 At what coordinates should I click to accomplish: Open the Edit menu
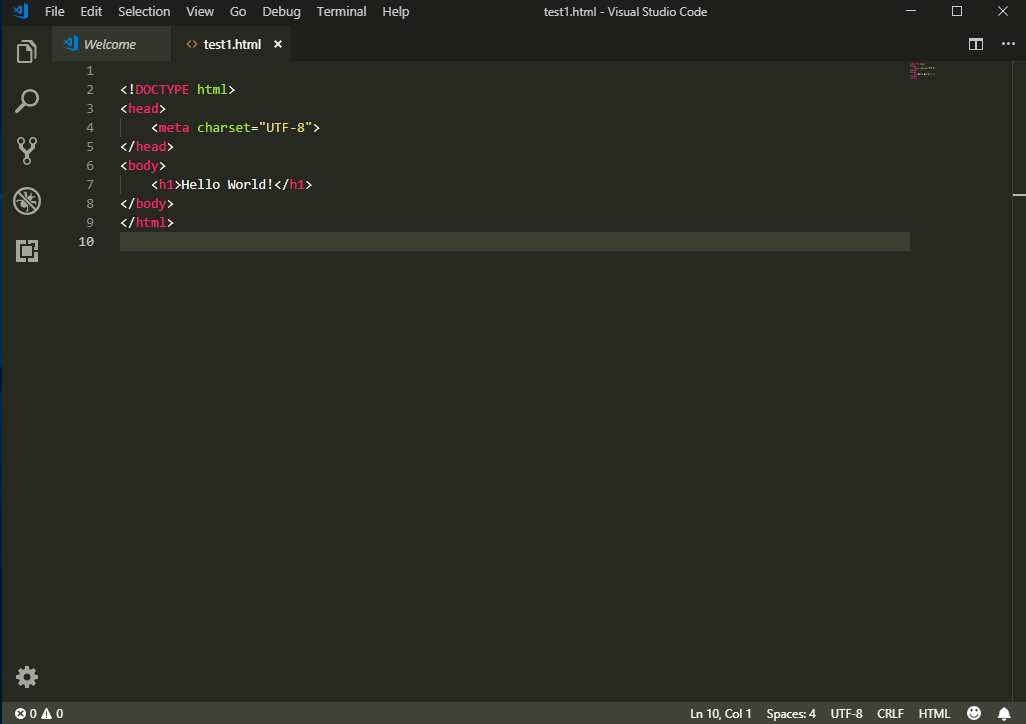(x=91, y=11)
